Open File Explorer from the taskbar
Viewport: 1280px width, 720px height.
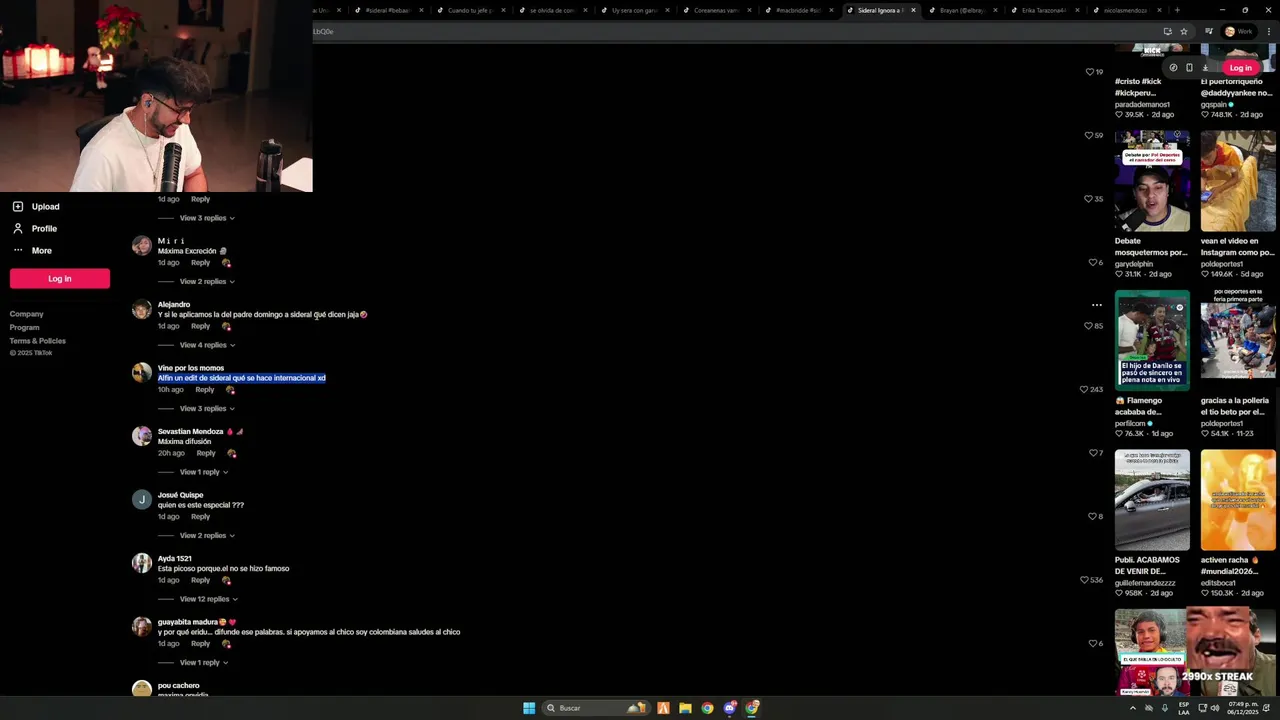[x=685, y=708]
